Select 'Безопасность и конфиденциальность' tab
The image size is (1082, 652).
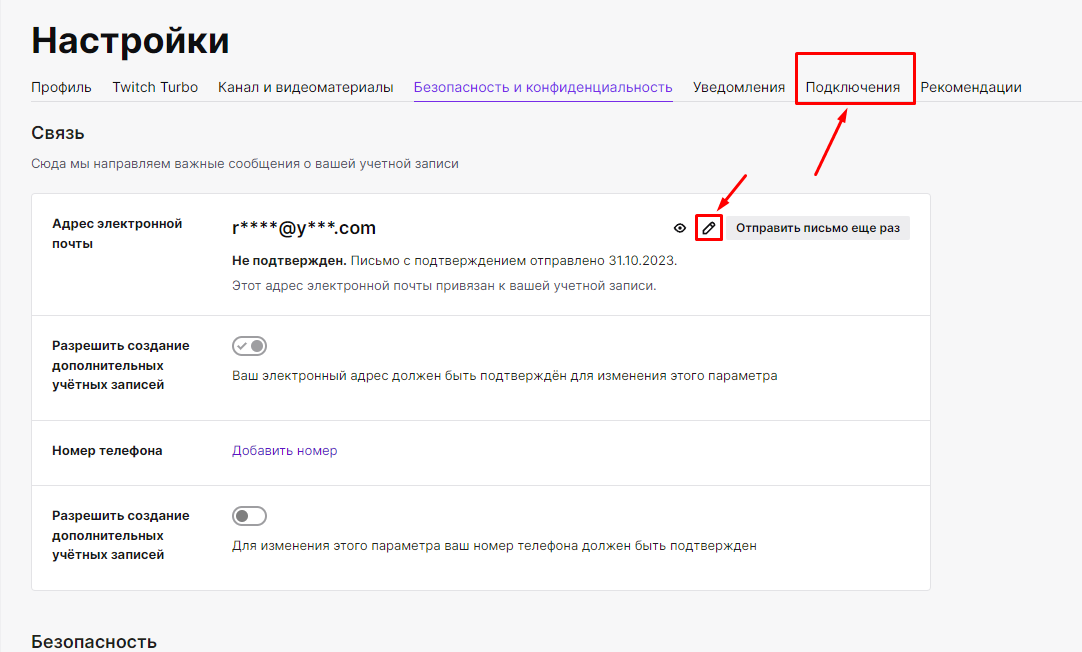click(543, 87)
